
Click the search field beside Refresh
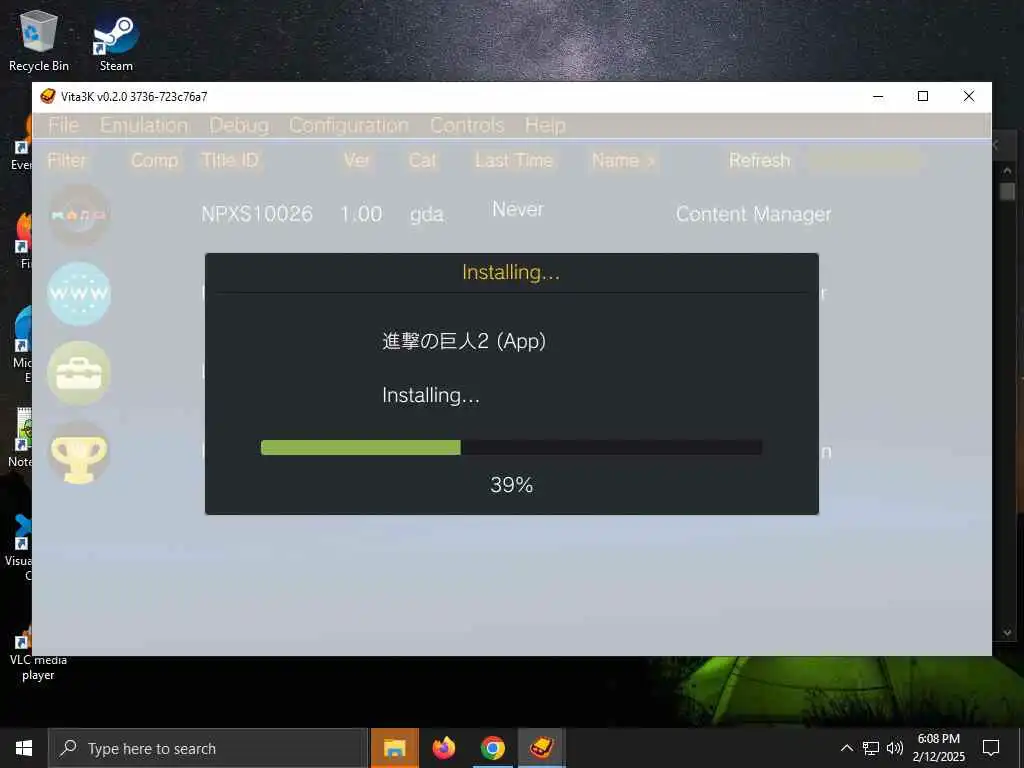(865, 161)
